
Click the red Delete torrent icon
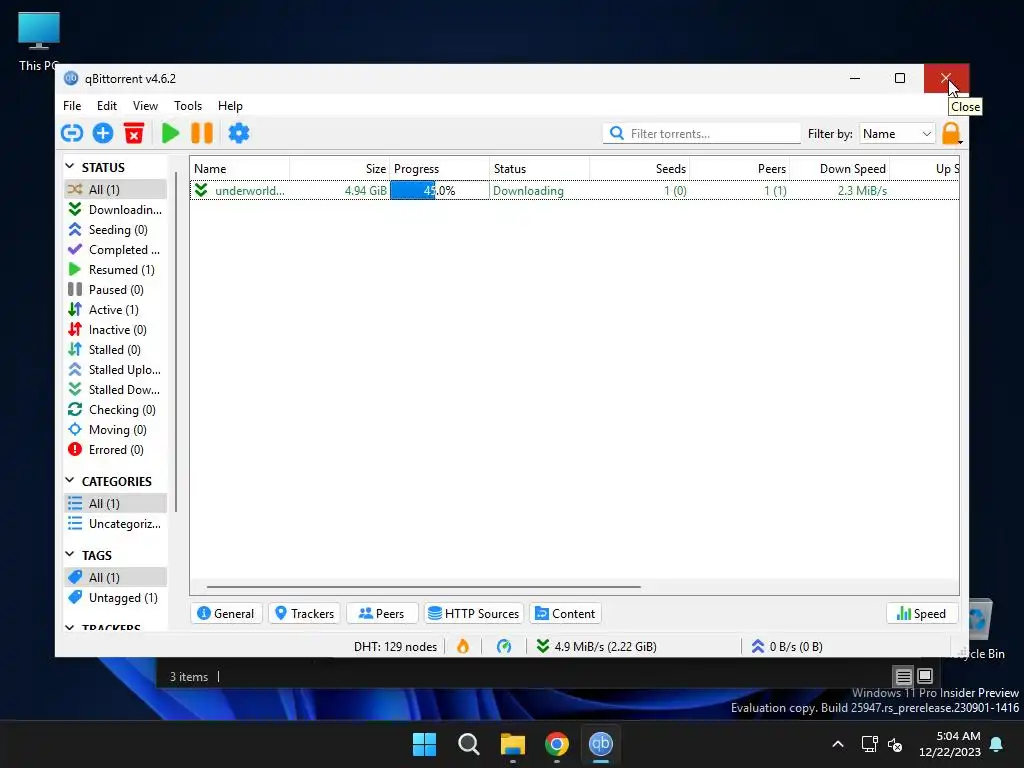click(134, 133)
